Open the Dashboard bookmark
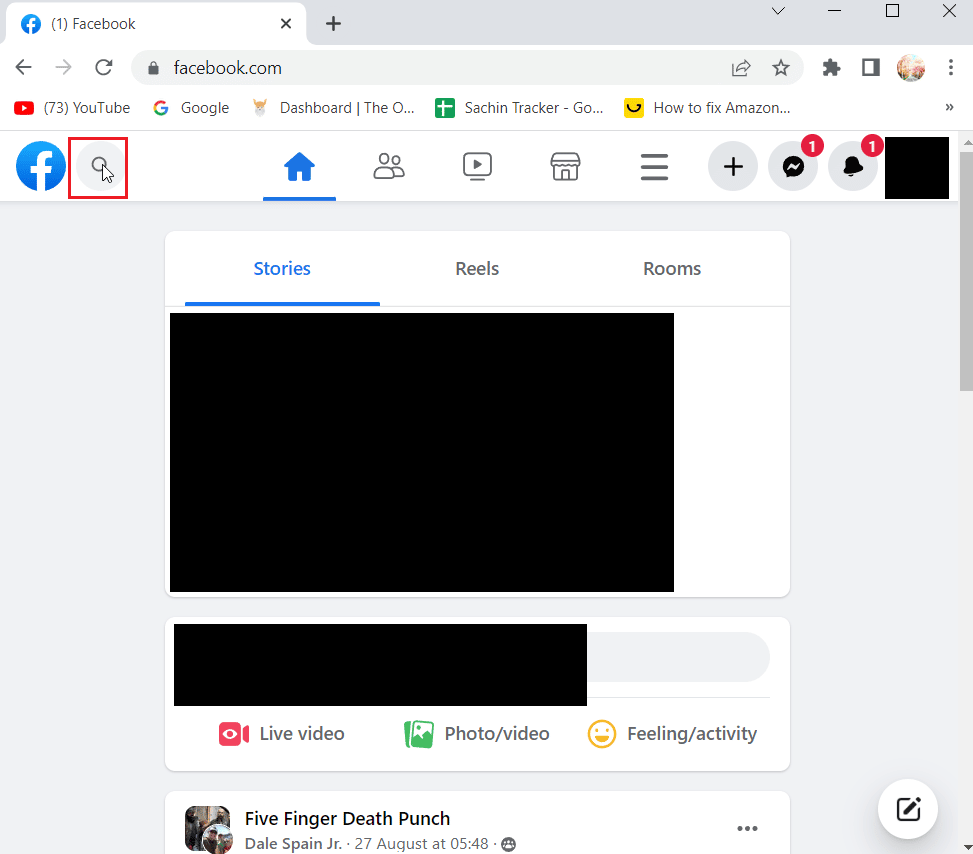Viewport: 973px width, 854px height. [x=333, y=108]
